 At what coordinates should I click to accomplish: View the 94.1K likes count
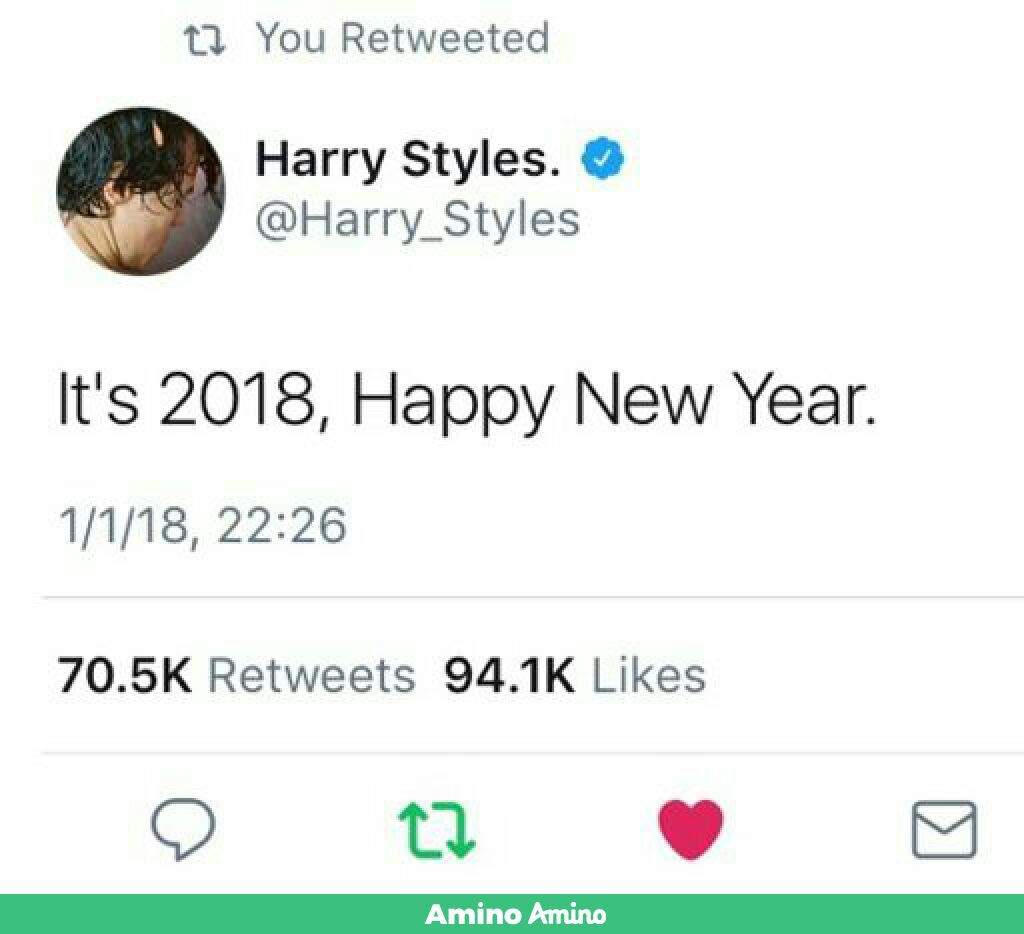509,675
